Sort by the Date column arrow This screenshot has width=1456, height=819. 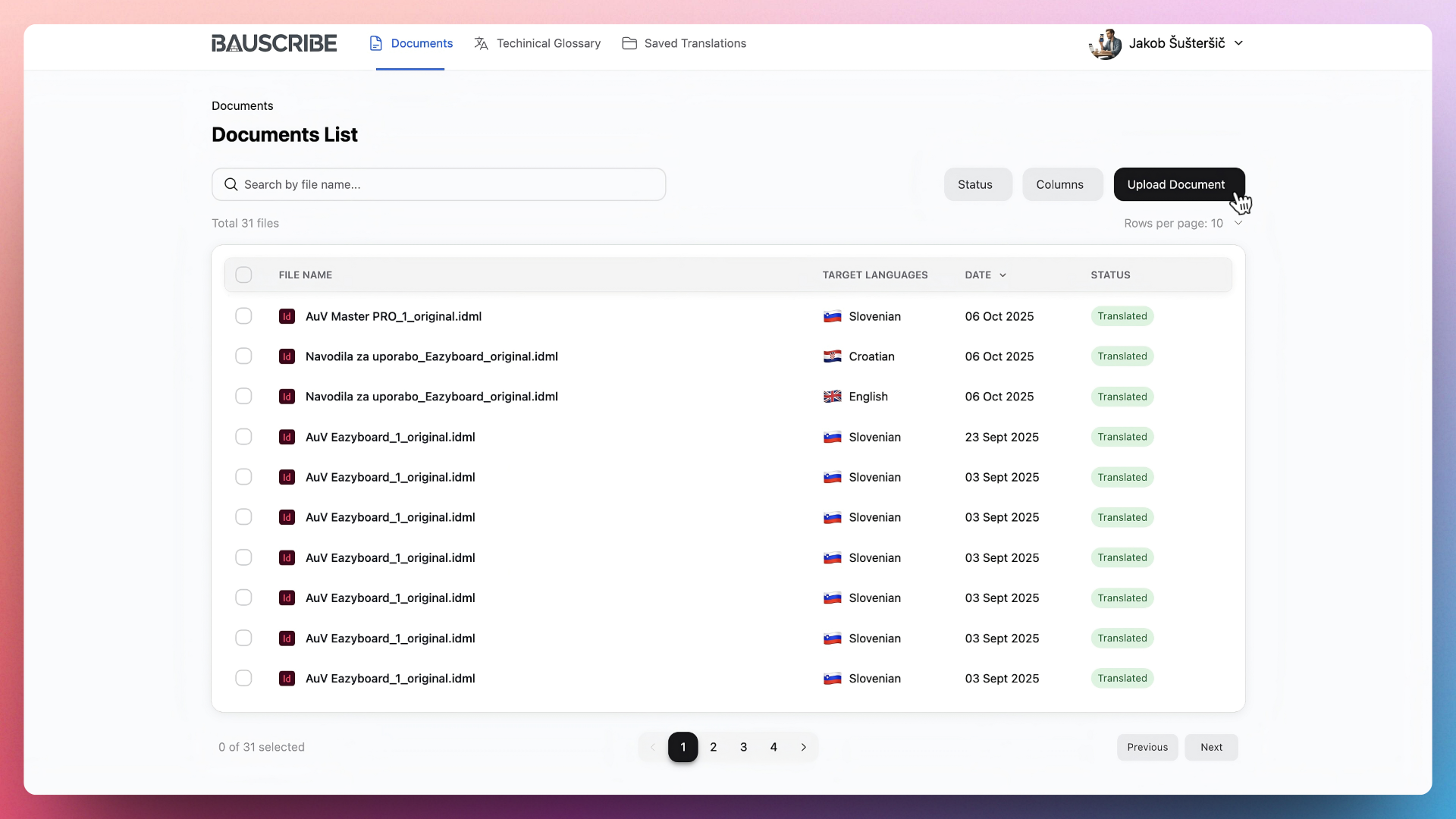(1003, 275)
